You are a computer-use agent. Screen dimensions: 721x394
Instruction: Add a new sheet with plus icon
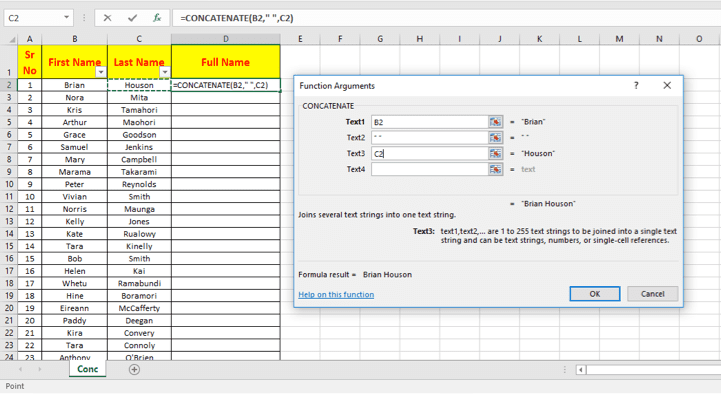tap(134, 369)
